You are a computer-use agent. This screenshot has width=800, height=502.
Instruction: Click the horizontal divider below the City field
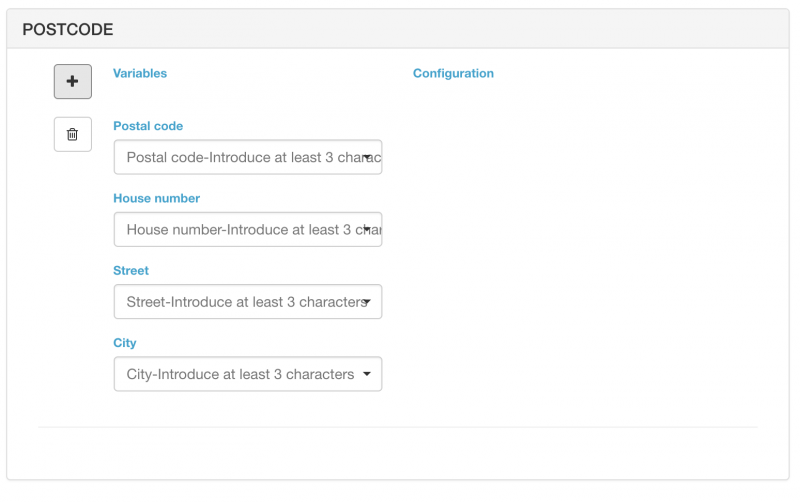pos(398,427)
